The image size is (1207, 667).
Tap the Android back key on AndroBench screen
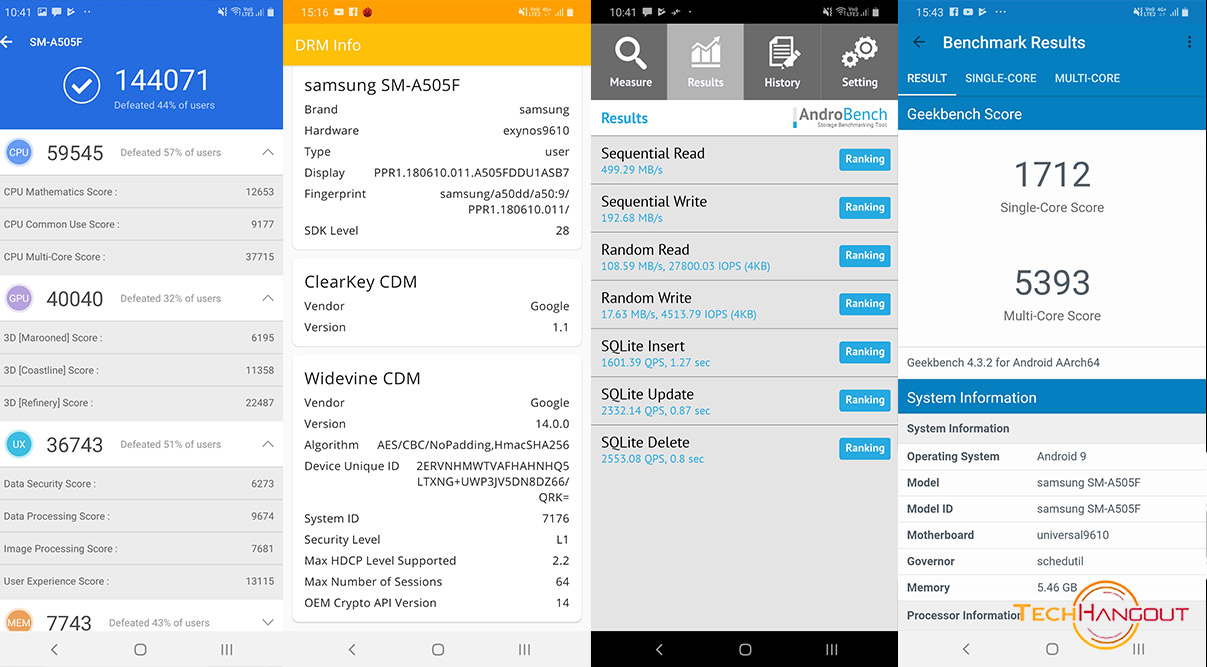[x=659, y=649]
